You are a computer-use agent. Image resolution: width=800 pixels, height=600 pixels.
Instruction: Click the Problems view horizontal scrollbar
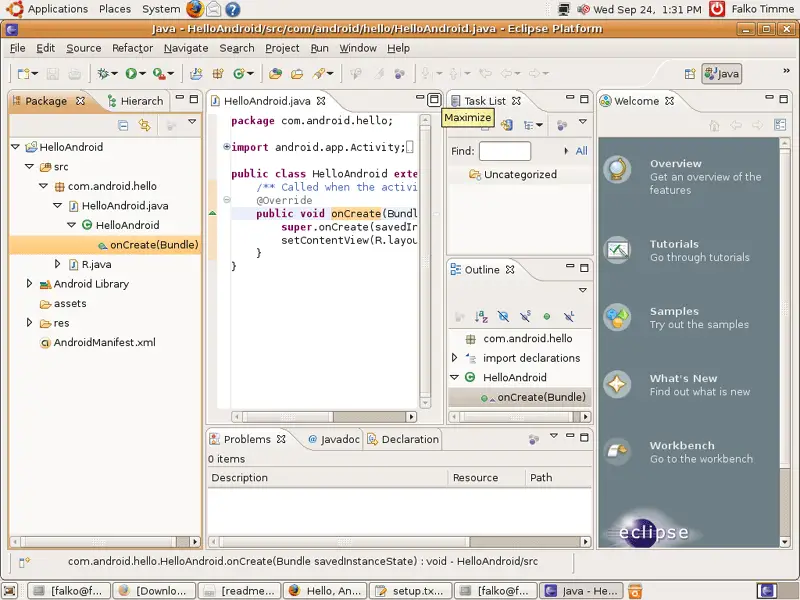click(x=399, y=542)
